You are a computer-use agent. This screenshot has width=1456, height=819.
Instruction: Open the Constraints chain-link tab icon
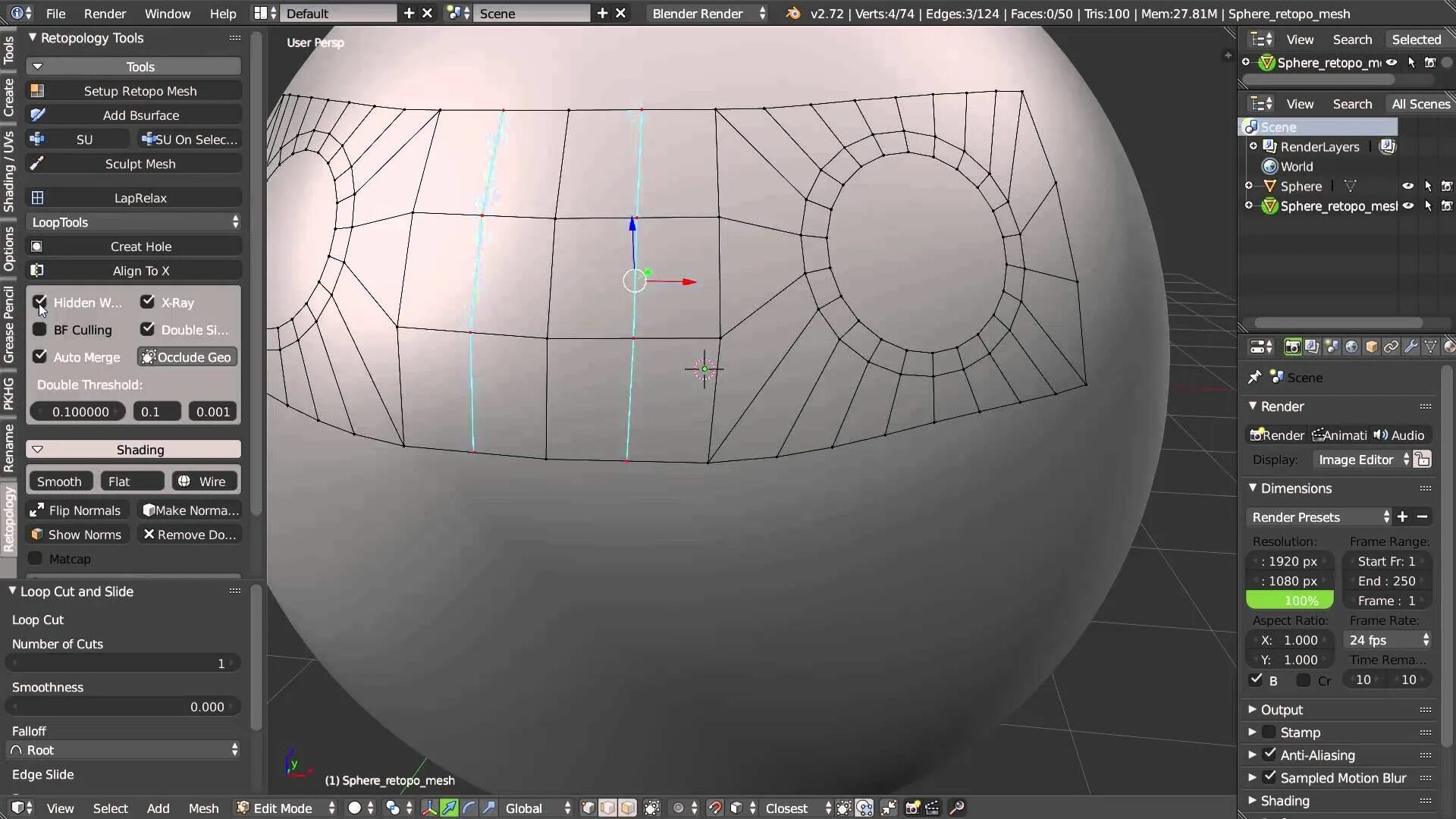click(1391, 347)
